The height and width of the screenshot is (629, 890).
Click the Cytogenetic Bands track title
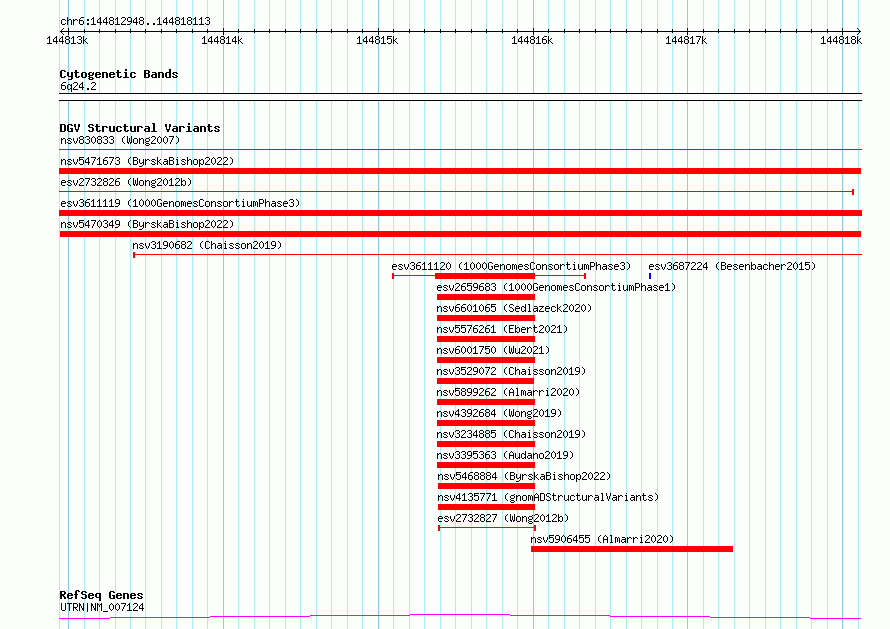pyautogui.click(x=119, y=74)
